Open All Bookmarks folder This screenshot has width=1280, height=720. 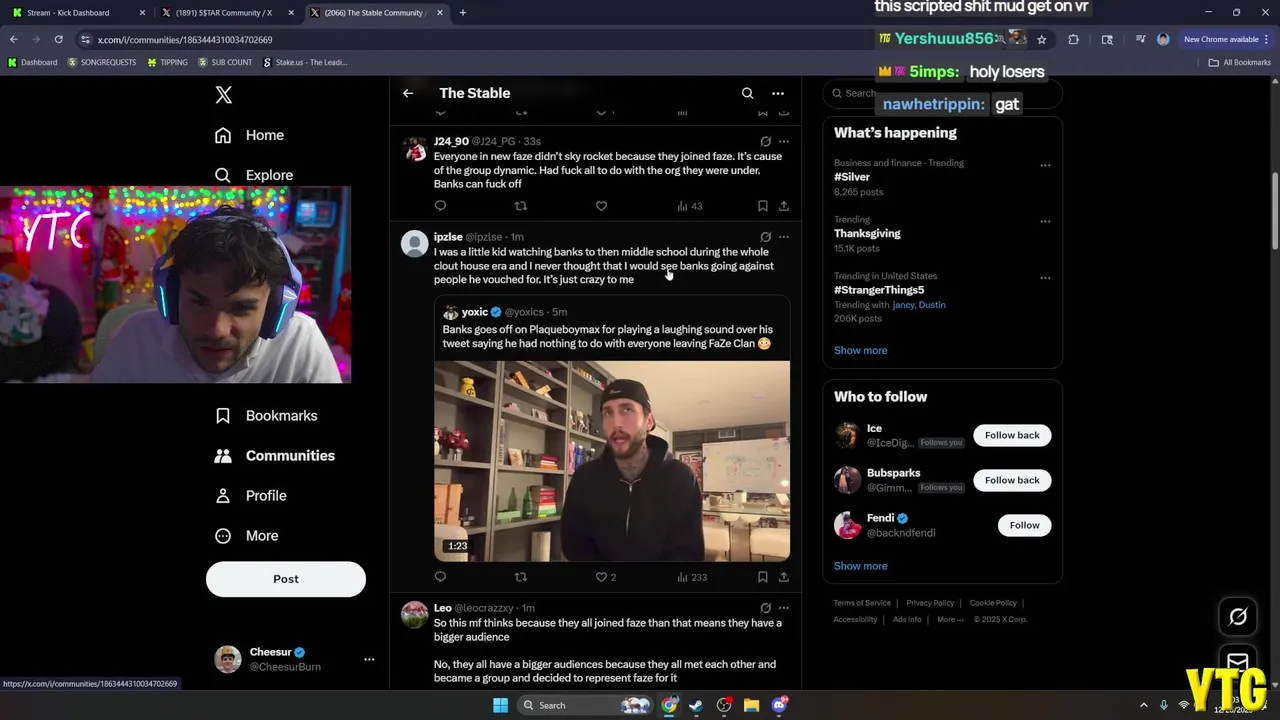(x=1240, y=62)
